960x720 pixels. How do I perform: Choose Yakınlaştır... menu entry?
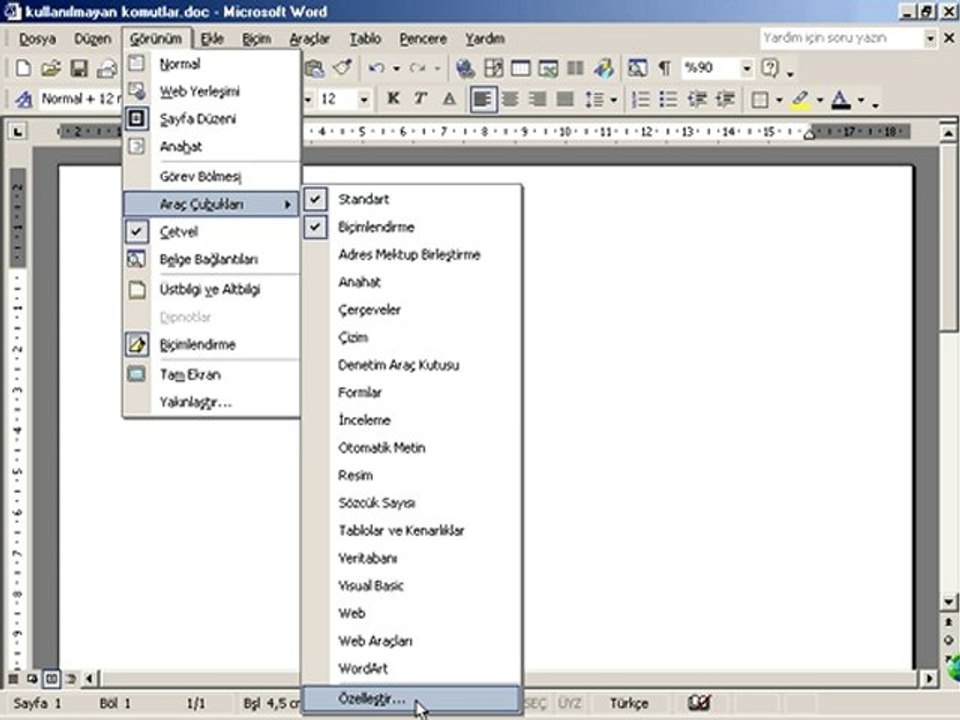click(211, 402)
